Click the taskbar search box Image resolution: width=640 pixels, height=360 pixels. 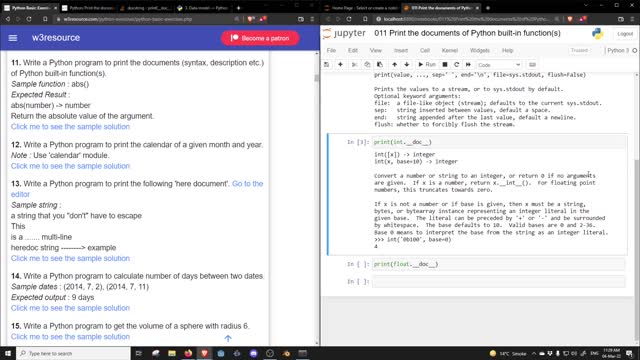(x=73, y=353)
